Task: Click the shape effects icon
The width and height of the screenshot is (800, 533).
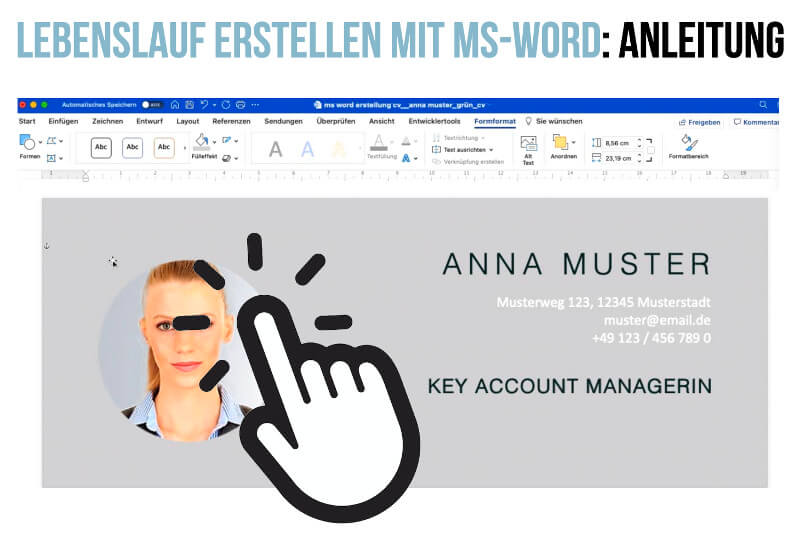Action: click(227, 158)
